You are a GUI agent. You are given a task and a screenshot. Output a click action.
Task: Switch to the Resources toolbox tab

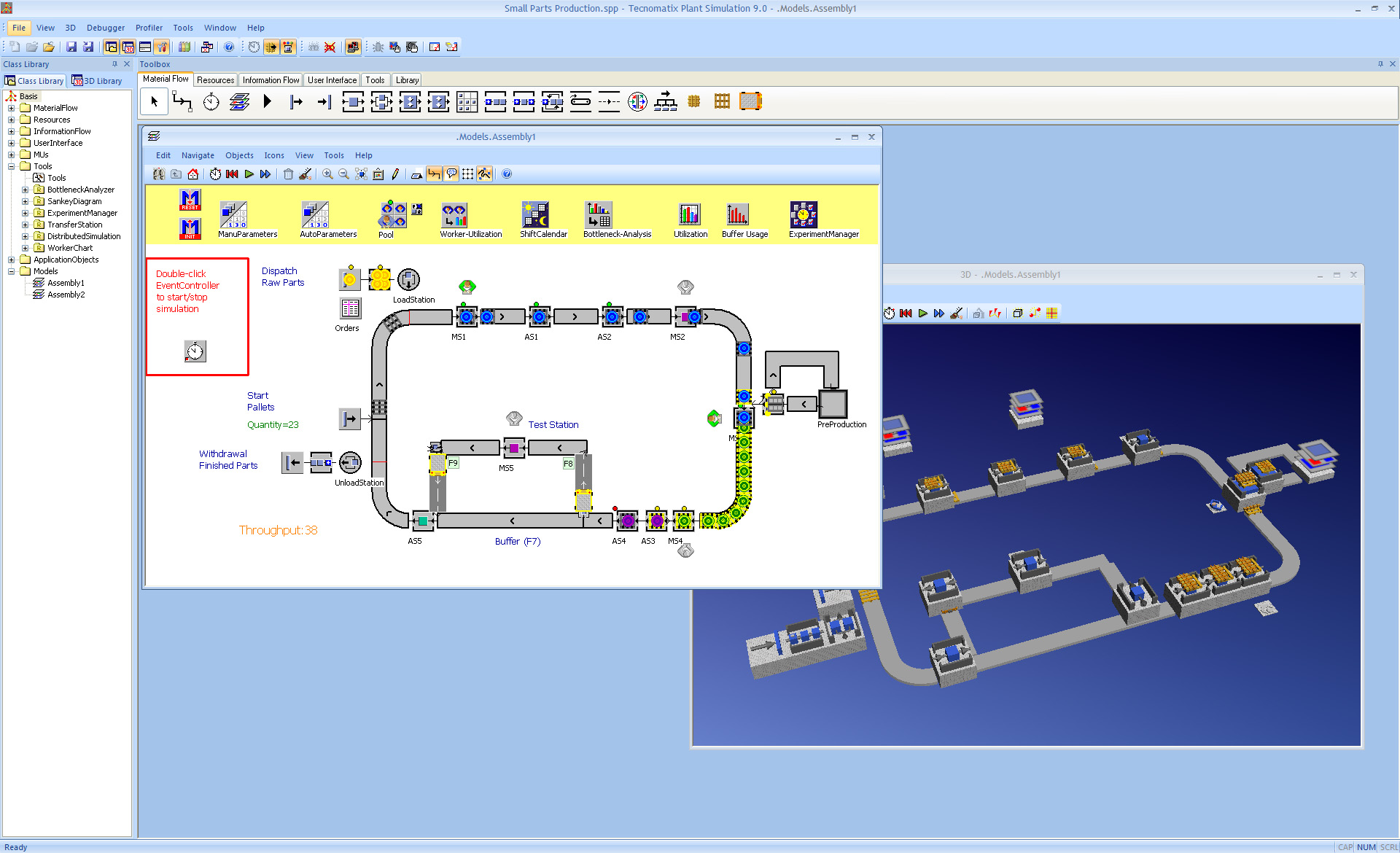tap(215, 80)
